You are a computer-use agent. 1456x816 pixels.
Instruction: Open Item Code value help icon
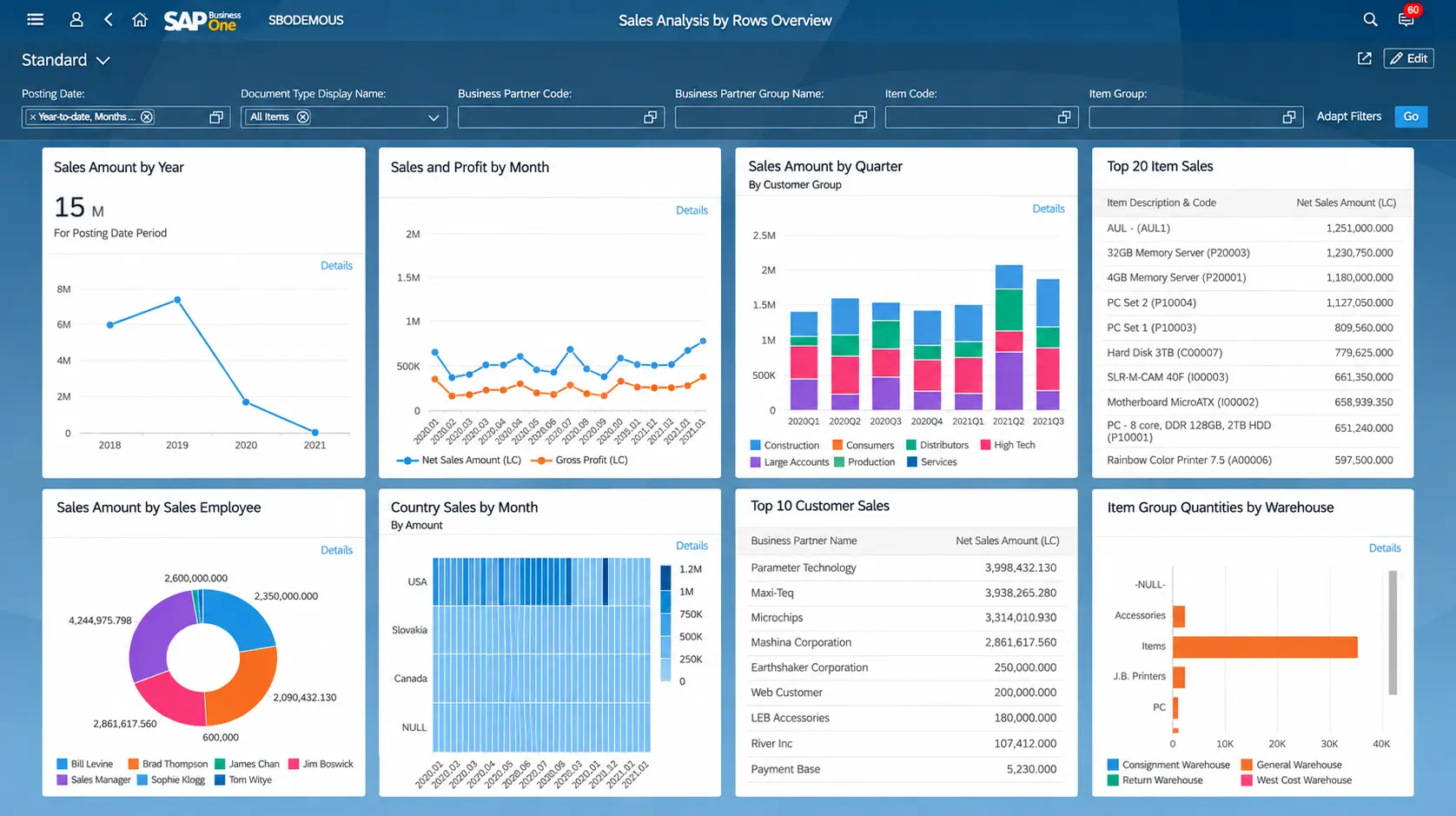(1063, 117)
